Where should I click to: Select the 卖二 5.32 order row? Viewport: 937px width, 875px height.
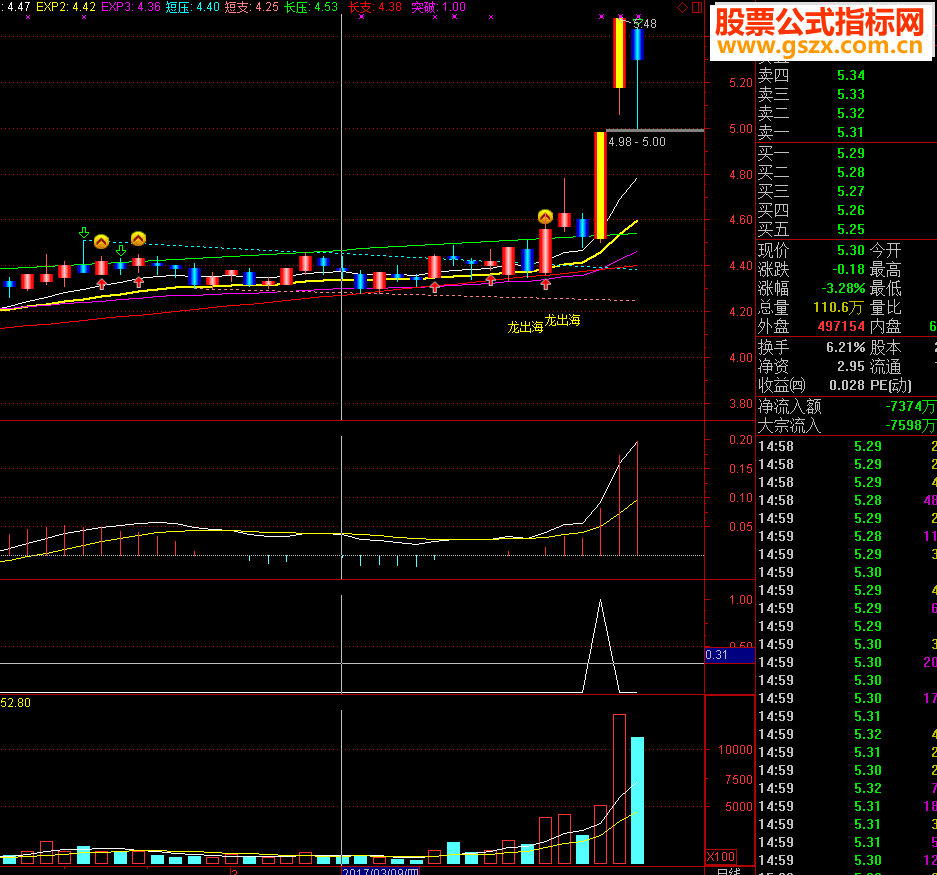pos(846,114)
